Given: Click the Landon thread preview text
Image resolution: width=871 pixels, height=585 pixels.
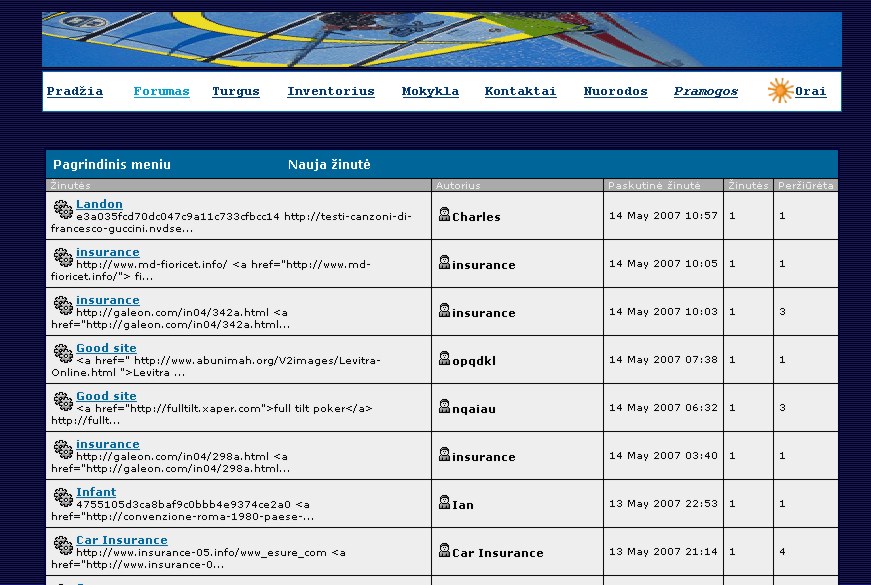Looking at the screenshot, I should 231,222.
